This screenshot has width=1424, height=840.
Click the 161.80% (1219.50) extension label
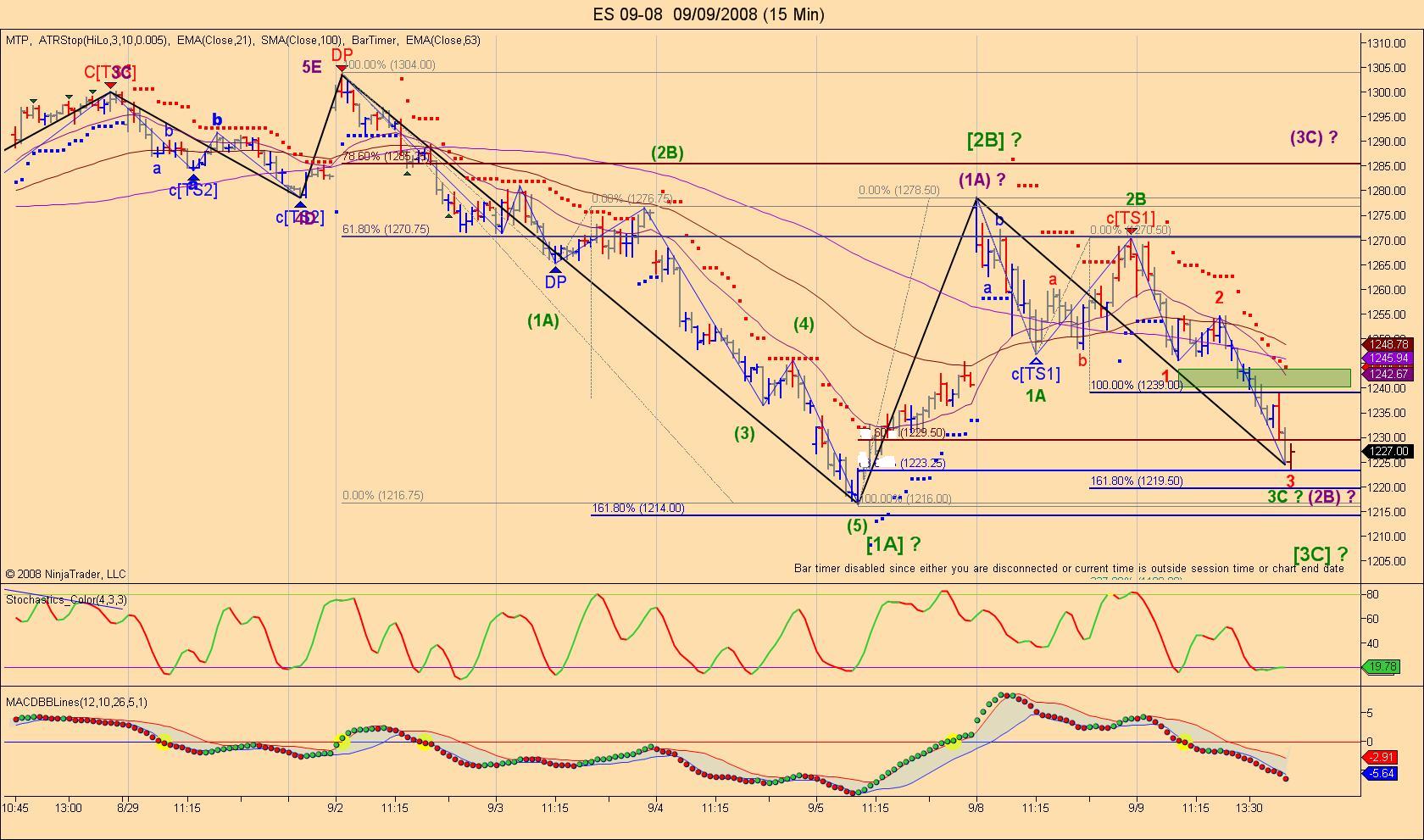1137,481
